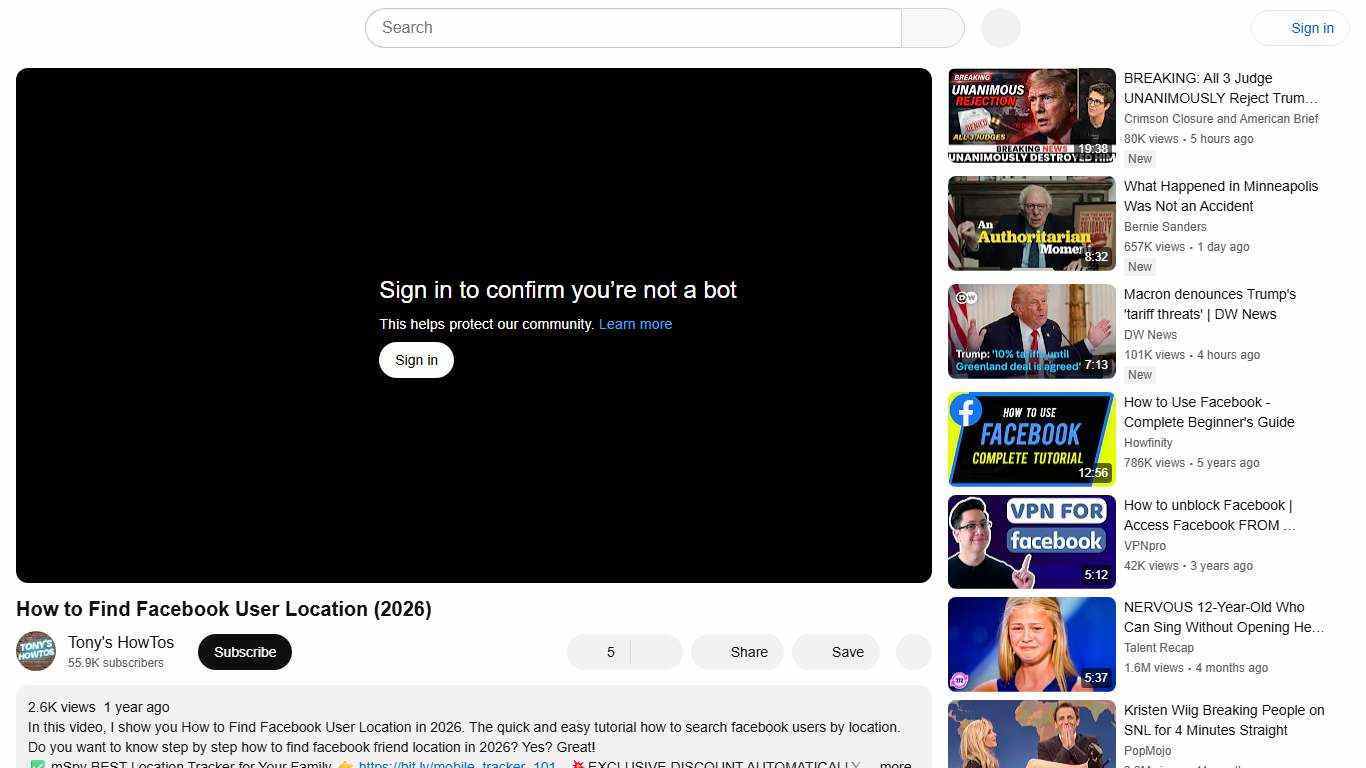This screenshot has width=1366, height=768.
Task: Click the Save icon button
Action: point(835,651)
